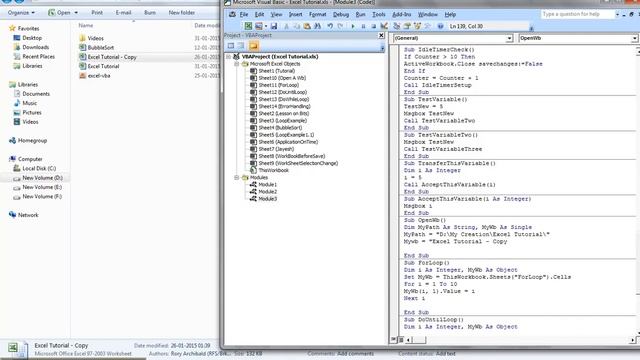
Task: Select ThisWorkbook in the project tree
Action: 273,170
